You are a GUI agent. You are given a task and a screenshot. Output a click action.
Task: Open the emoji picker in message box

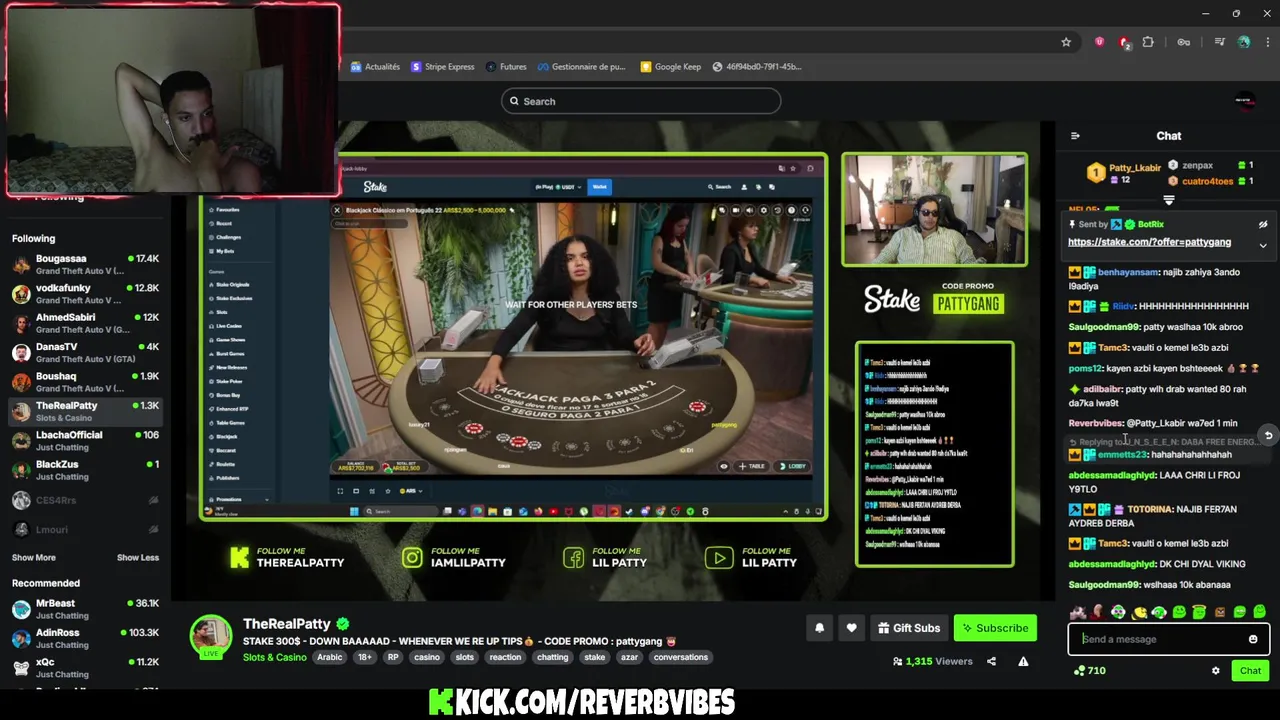1253,640
